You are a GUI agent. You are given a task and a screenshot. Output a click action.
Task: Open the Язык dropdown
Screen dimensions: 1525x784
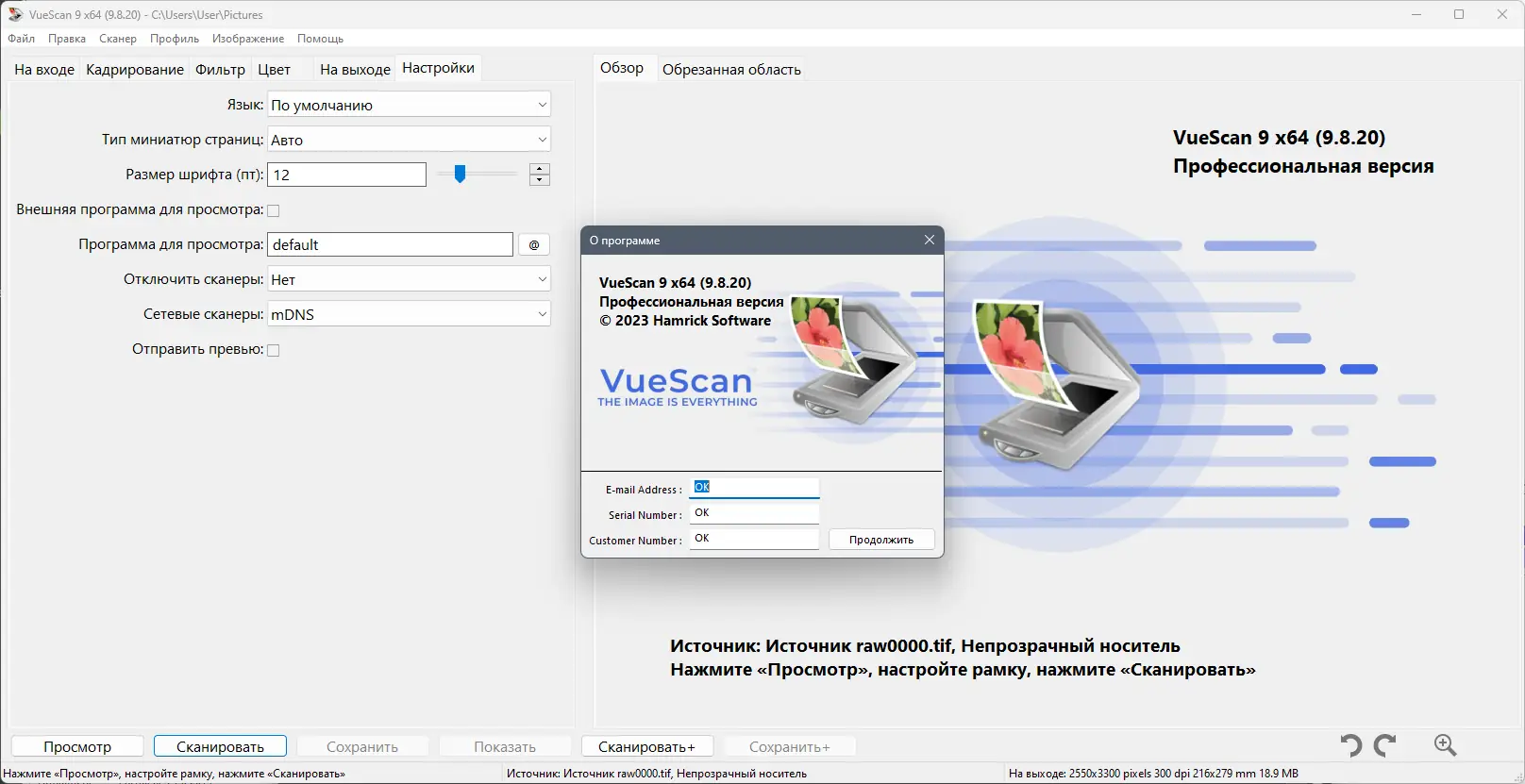pyautogui.click(x=409, y=105)
